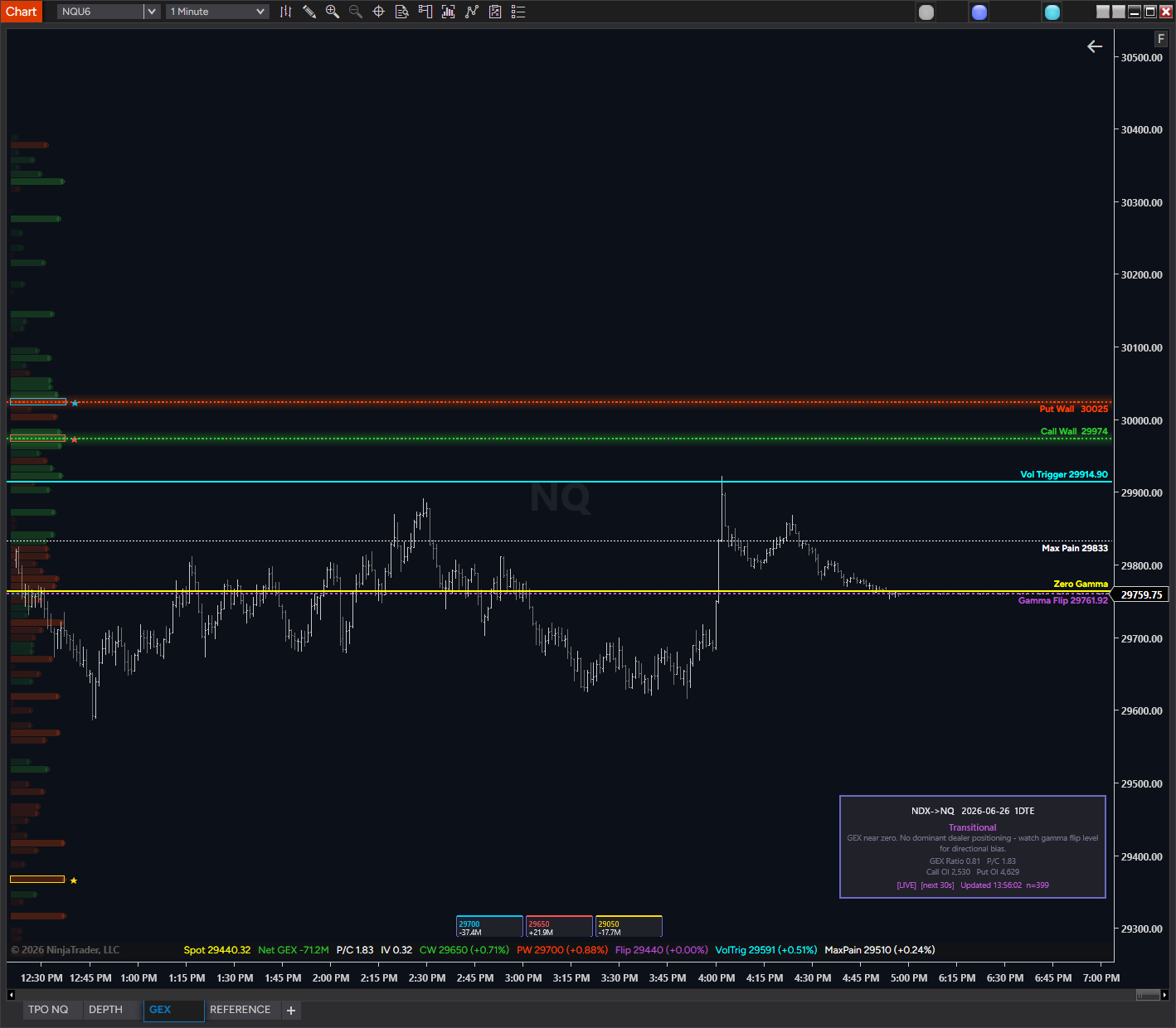Image resolution: width=1176 pixels, height=1028 pixels.
Task: Click the horizontal scrollbar right arrow
Action: 1164,995
